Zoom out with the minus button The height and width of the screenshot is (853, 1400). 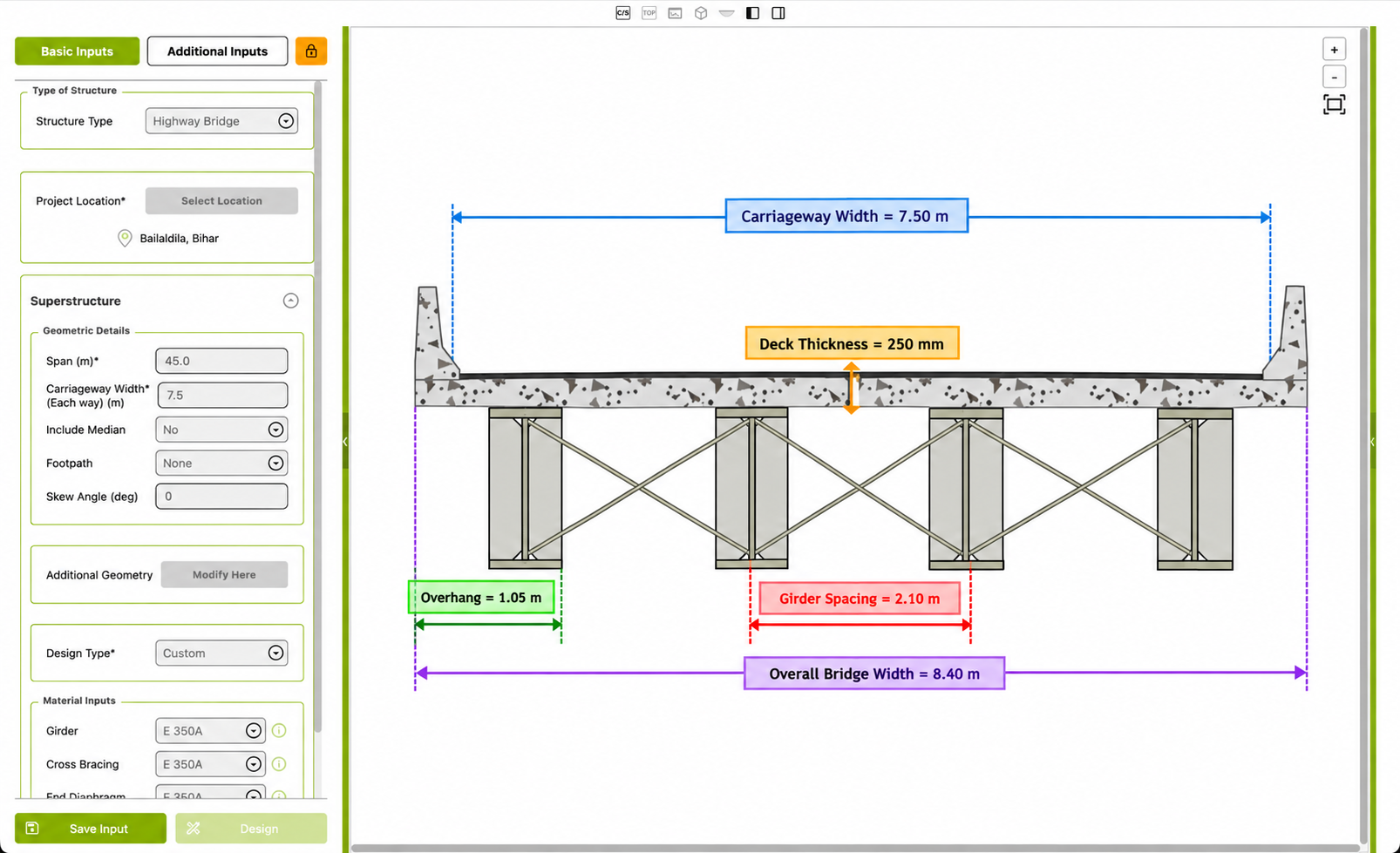[x=1334, y=77]
